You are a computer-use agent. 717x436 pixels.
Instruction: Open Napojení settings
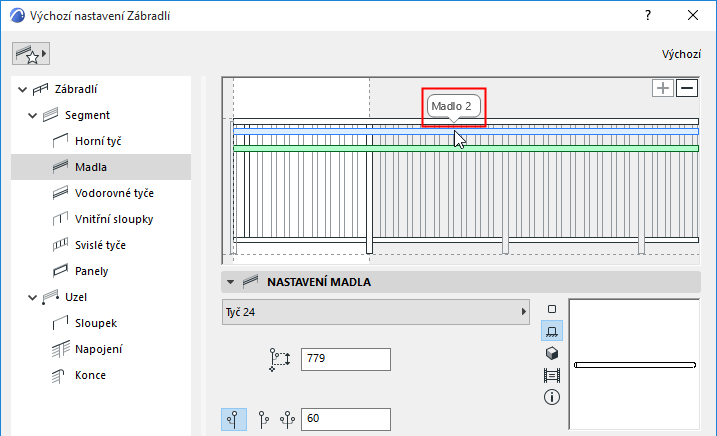(x=99, y=350)
